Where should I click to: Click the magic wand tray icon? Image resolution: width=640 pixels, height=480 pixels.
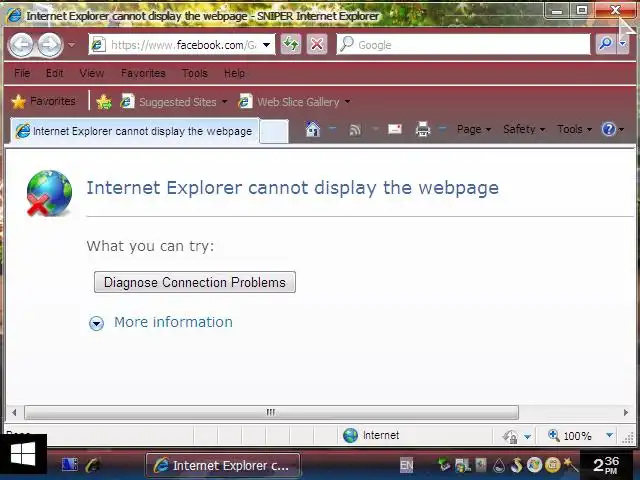[570, 464]
